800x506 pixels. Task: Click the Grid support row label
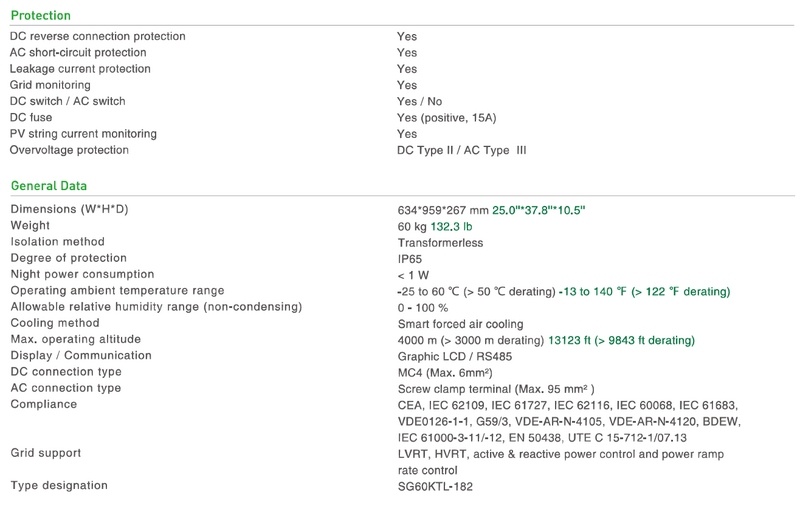[45, 453]
